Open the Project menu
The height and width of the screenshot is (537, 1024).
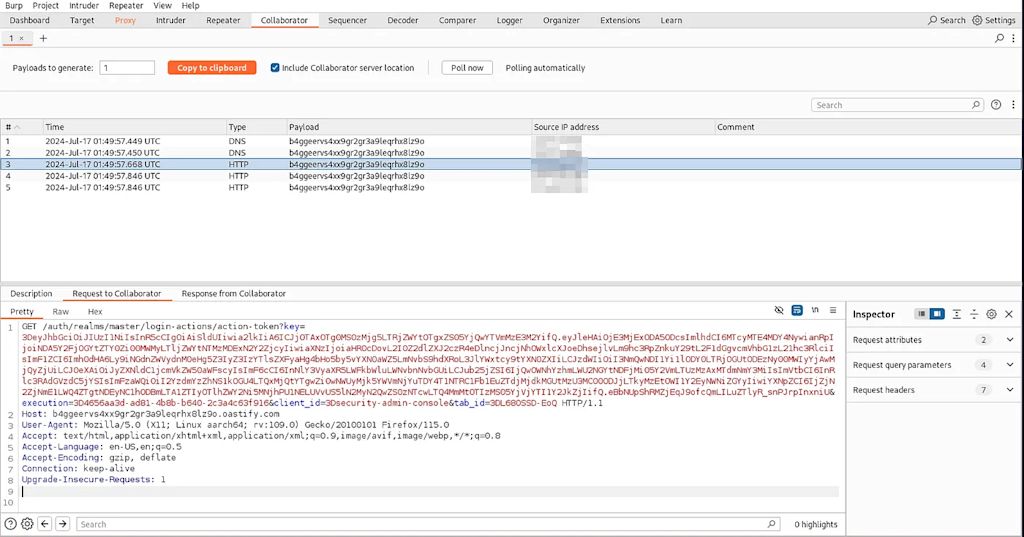coord(46,5)
